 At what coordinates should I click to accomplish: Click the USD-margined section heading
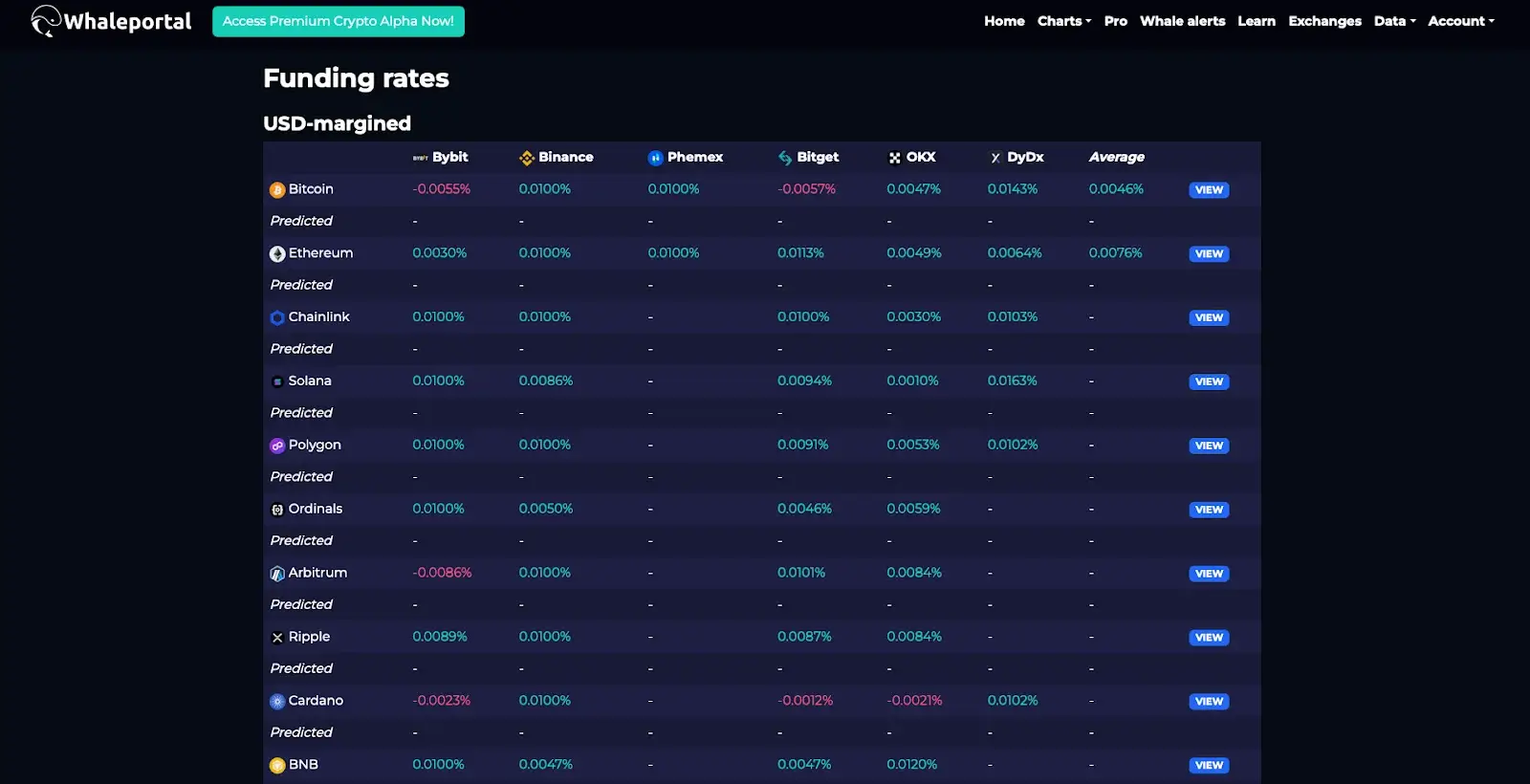pyautogui.click(x=337, y=123)
